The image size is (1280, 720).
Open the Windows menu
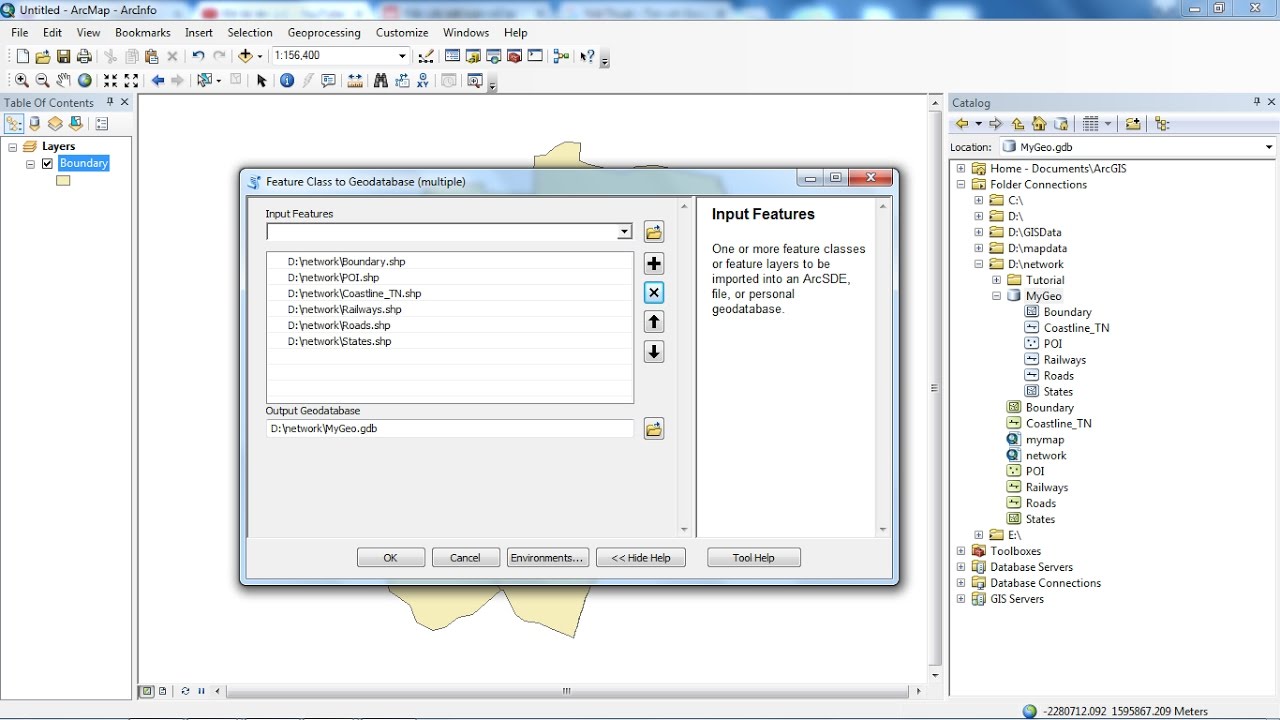click(x=466, y=32)
